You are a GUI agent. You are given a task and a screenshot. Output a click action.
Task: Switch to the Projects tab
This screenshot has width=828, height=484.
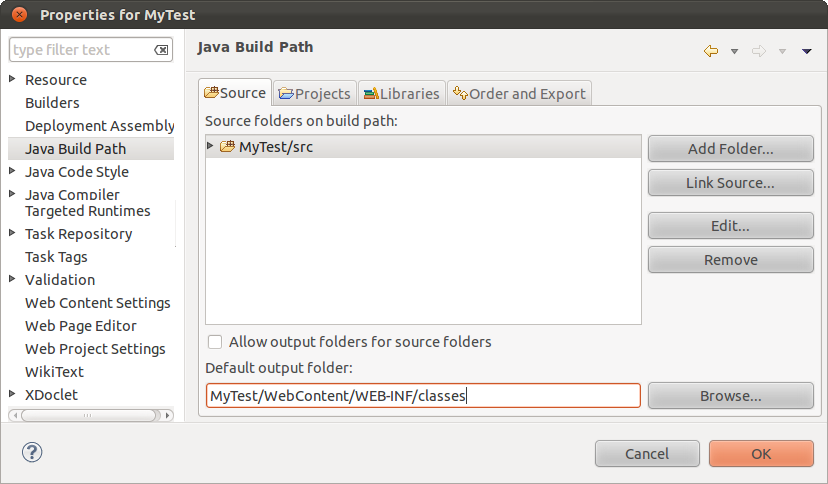pos(315,93)
